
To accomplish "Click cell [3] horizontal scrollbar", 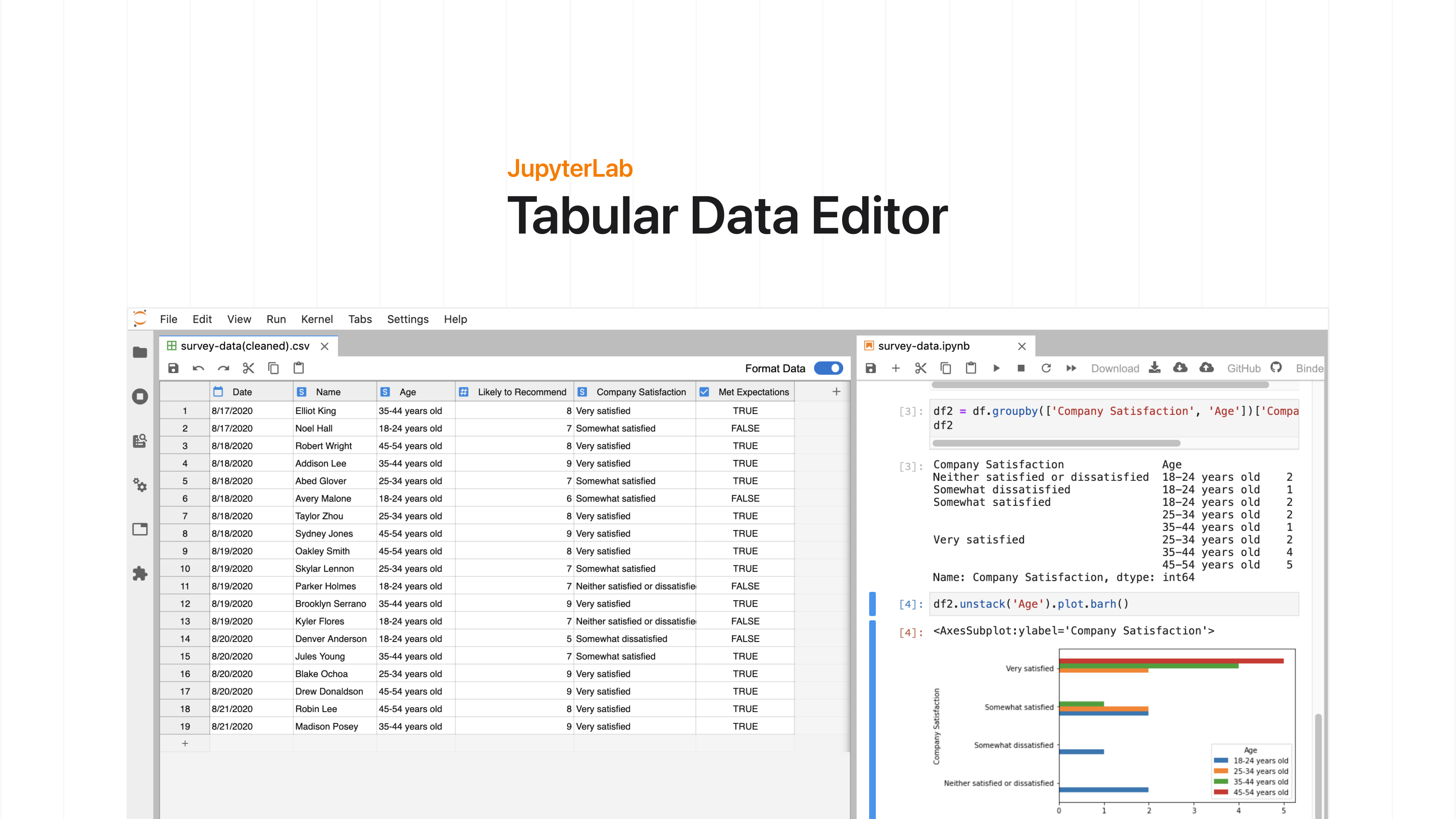I will pyautogui.click(x=1056, y=443).
